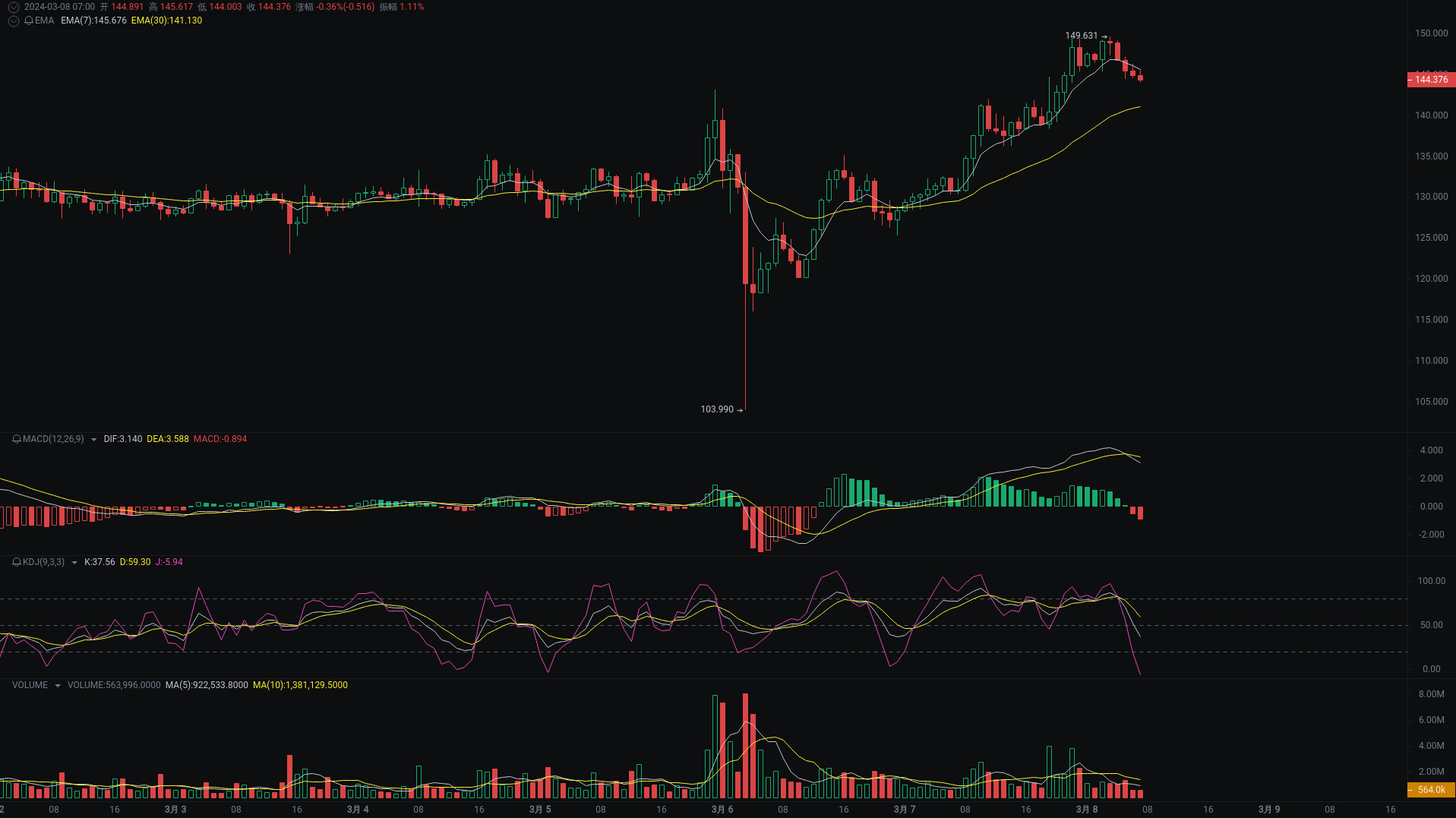Viewport: 1456px width, 818px height.
Task: Click the 2024-03-08 07:00 timestamp
Action: tap(59, 7)
